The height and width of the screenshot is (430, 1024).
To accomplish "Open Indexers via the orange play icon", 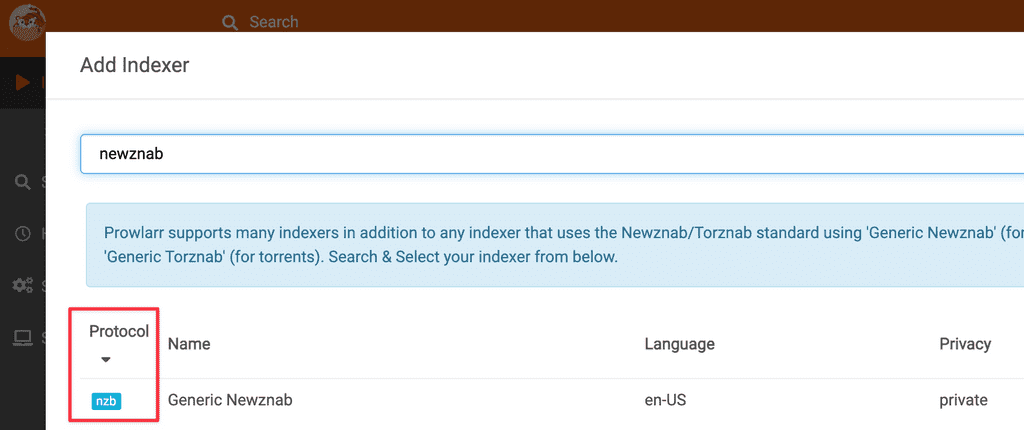I will point(22,82).
